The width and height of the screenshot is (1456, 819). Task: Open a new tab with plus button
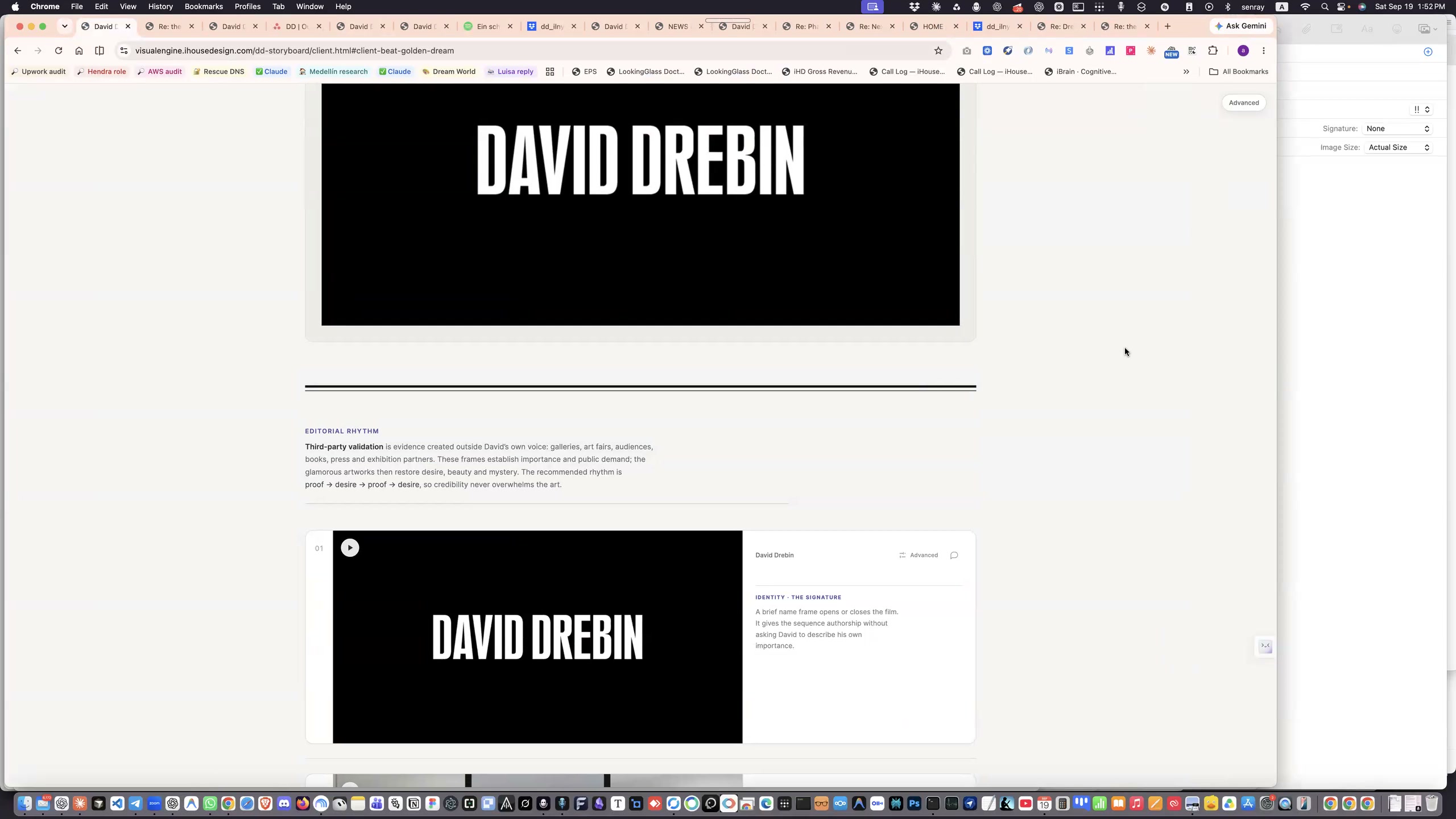1167,26
